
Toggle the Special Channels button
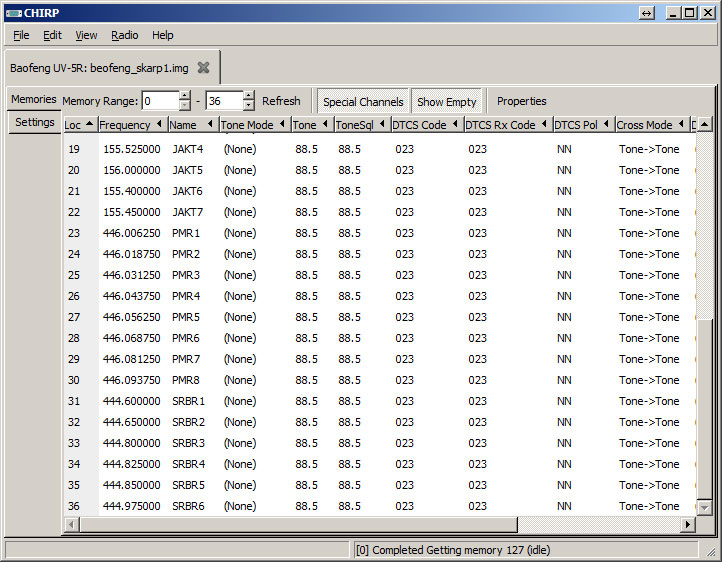[363, 101]
